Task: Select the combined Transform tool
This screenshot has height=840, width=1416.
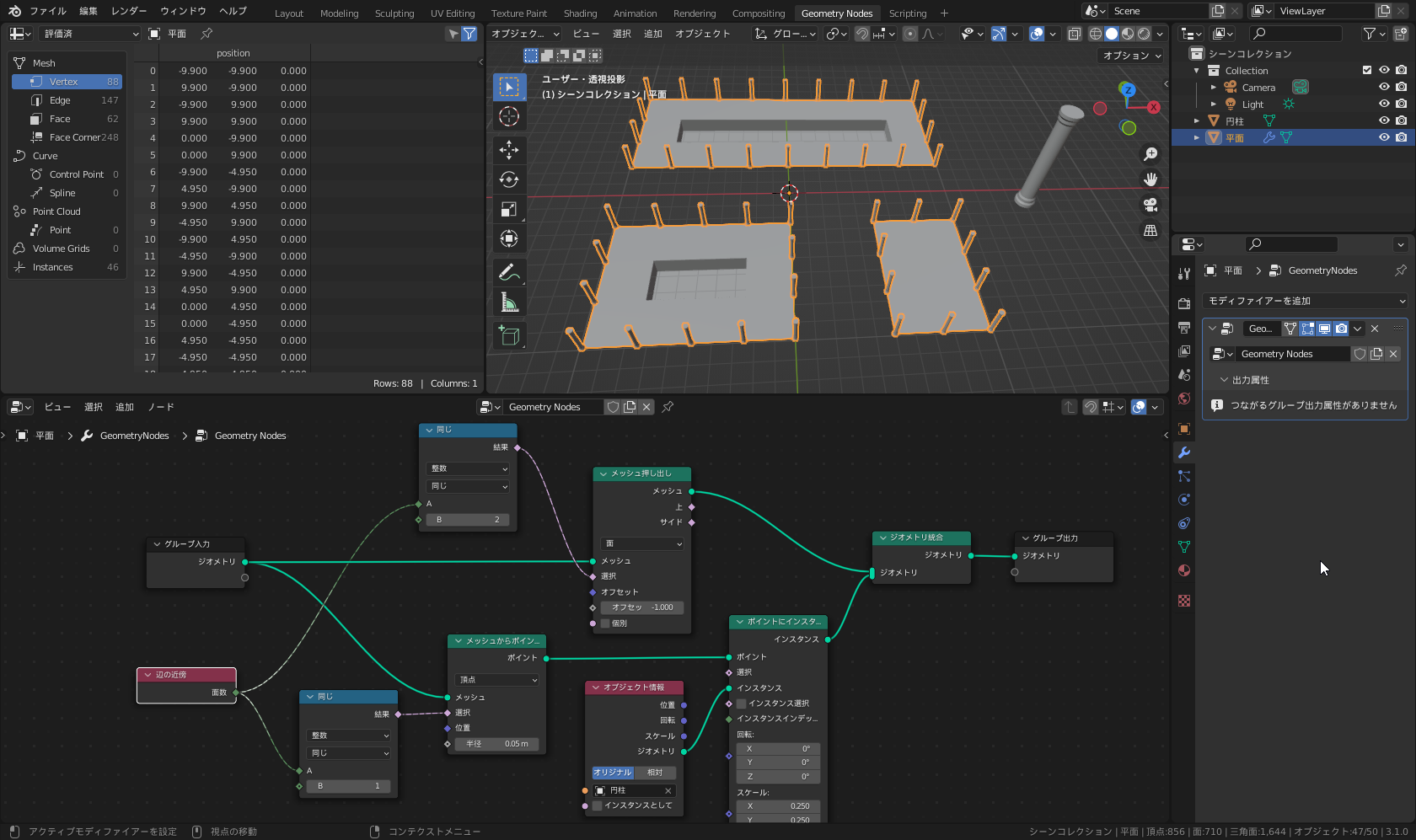Action: coord(509,238)
